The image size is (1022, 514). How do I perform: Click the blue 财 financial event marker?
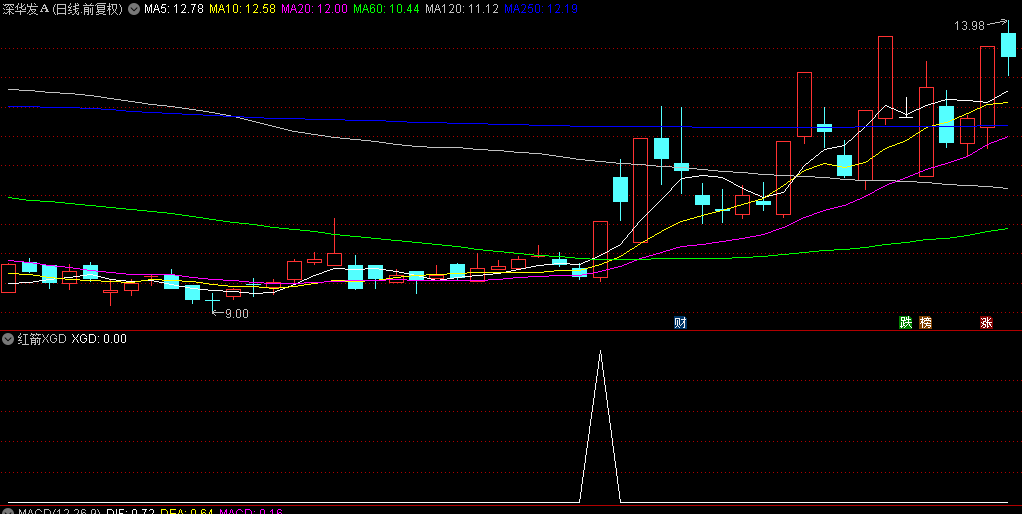[x=680, y=322]
